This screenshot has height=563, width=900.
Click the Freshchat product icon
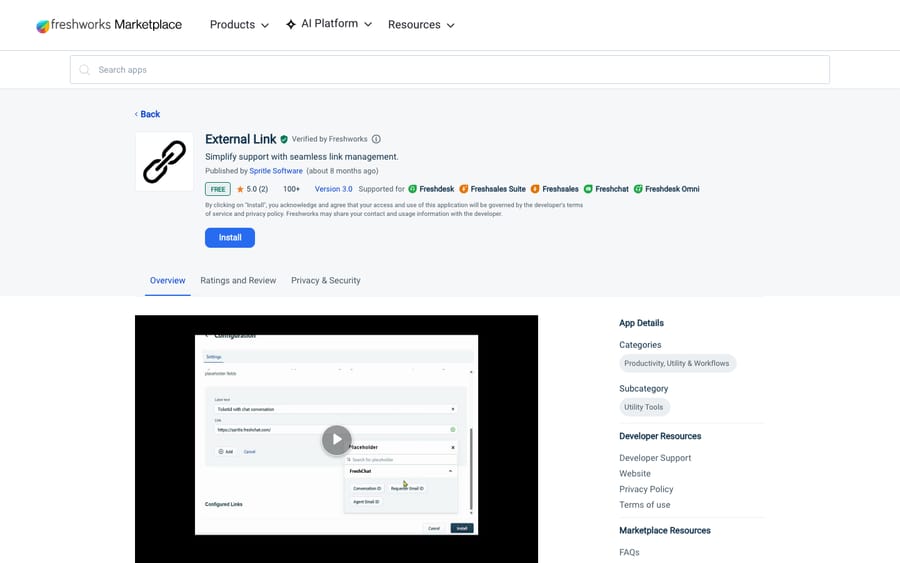pos(588,189)
